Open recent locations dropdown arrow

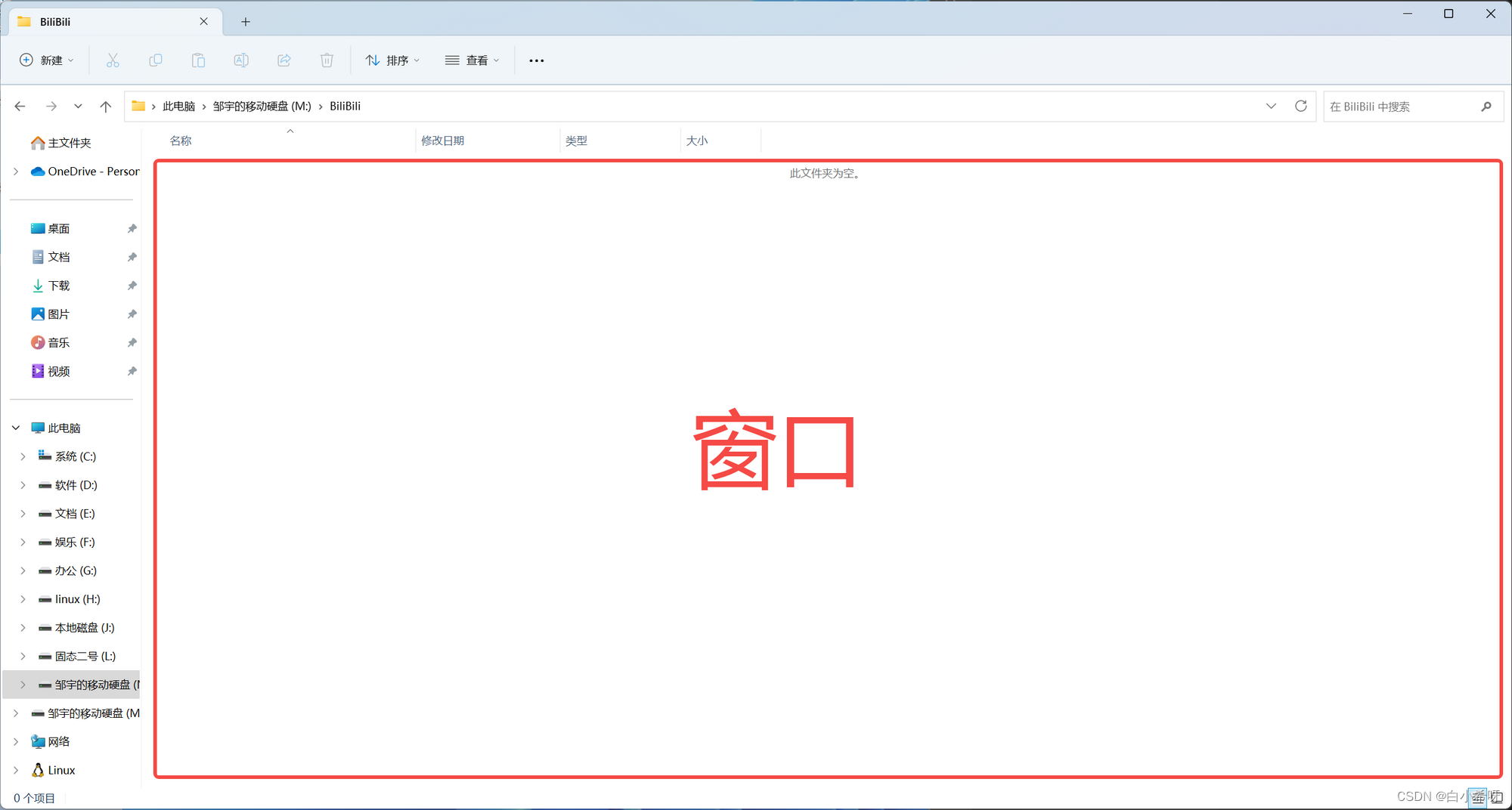[x=78, y=107]
